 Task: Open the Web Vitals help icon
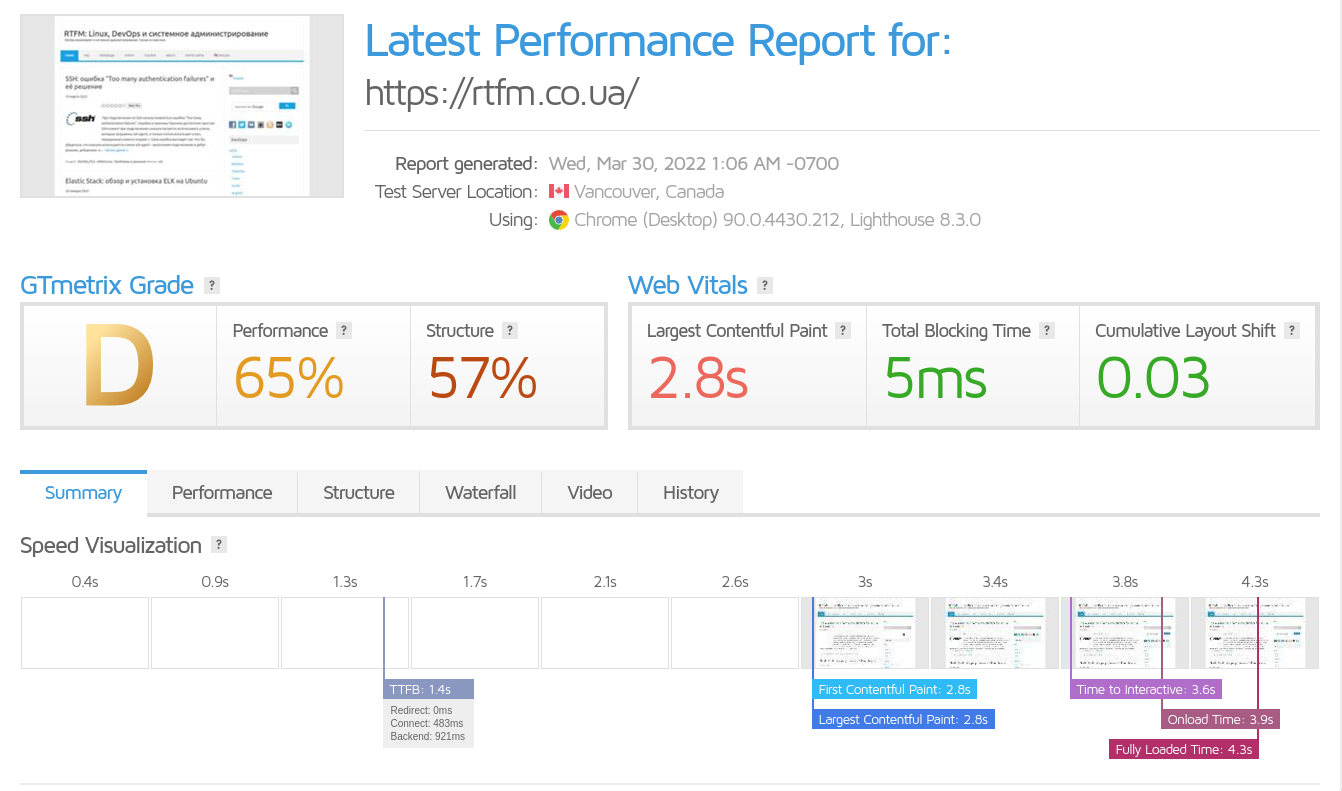[765, 285]
